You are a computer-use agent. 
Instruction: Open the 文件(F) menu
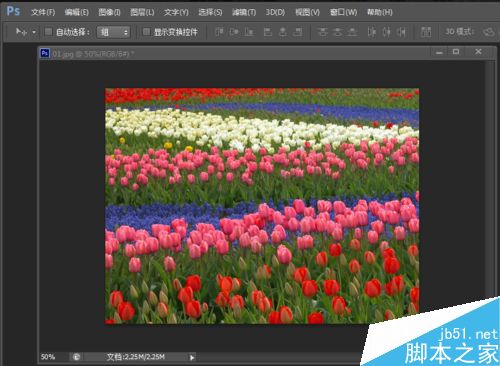tap(43, 12)
